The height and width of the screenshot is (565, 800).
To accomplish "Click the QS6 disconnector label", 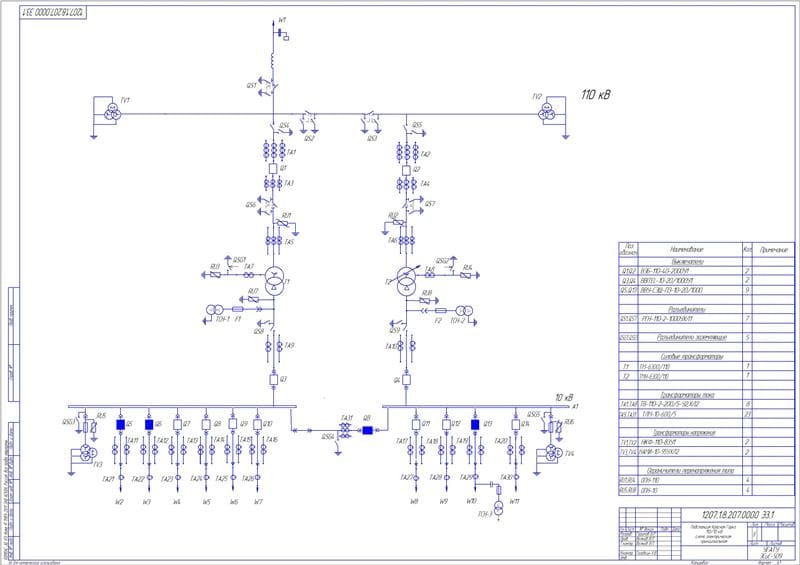I will click(x=250, y=205).
